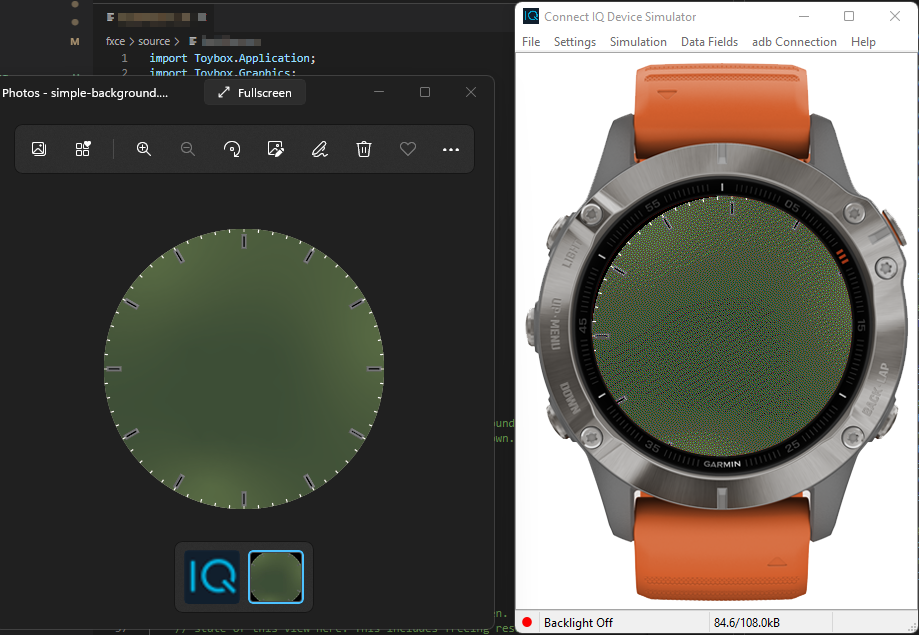Click the simulated watch face screen

click(722, 327)
